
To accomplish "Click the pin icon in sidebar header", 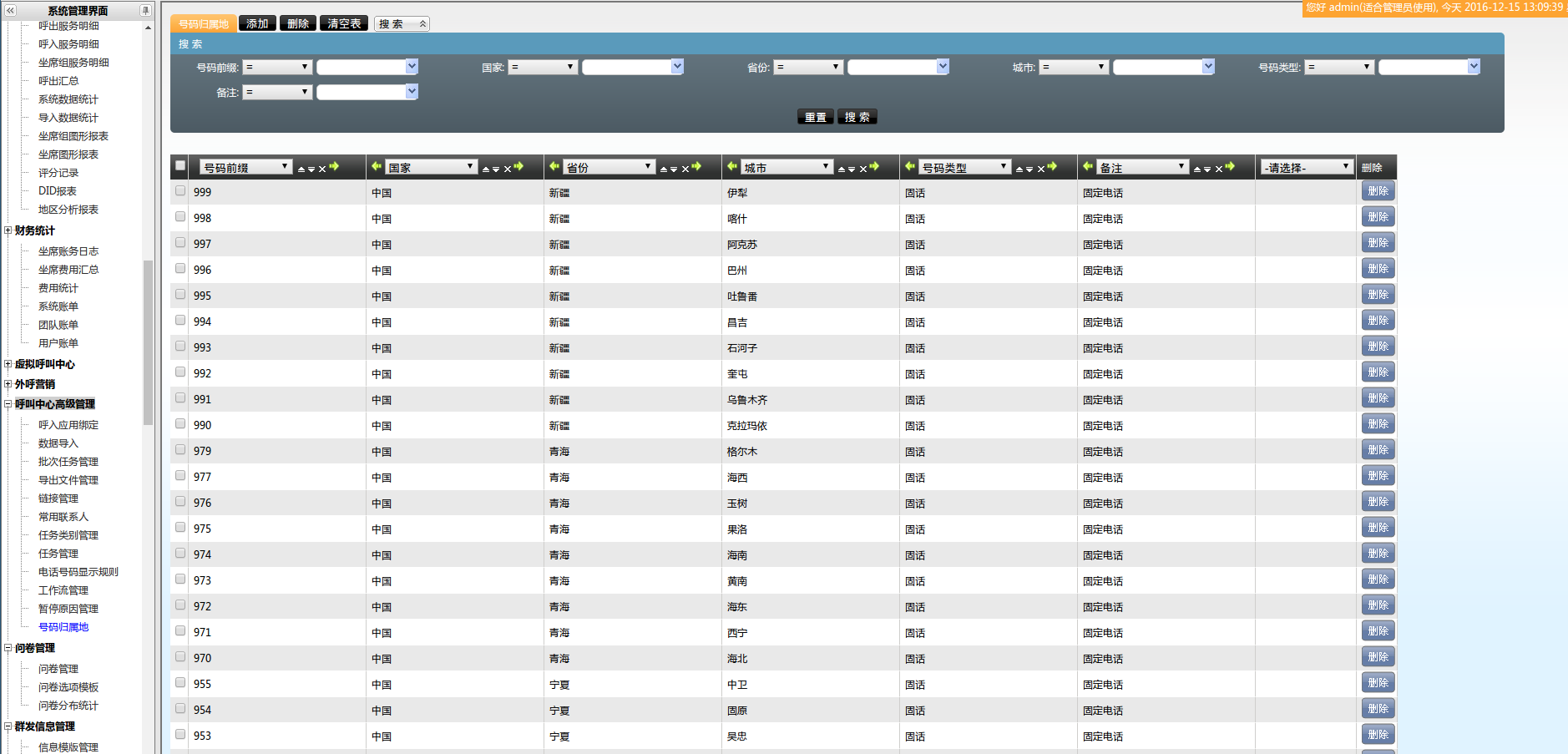I will click(x=145, y=11).
